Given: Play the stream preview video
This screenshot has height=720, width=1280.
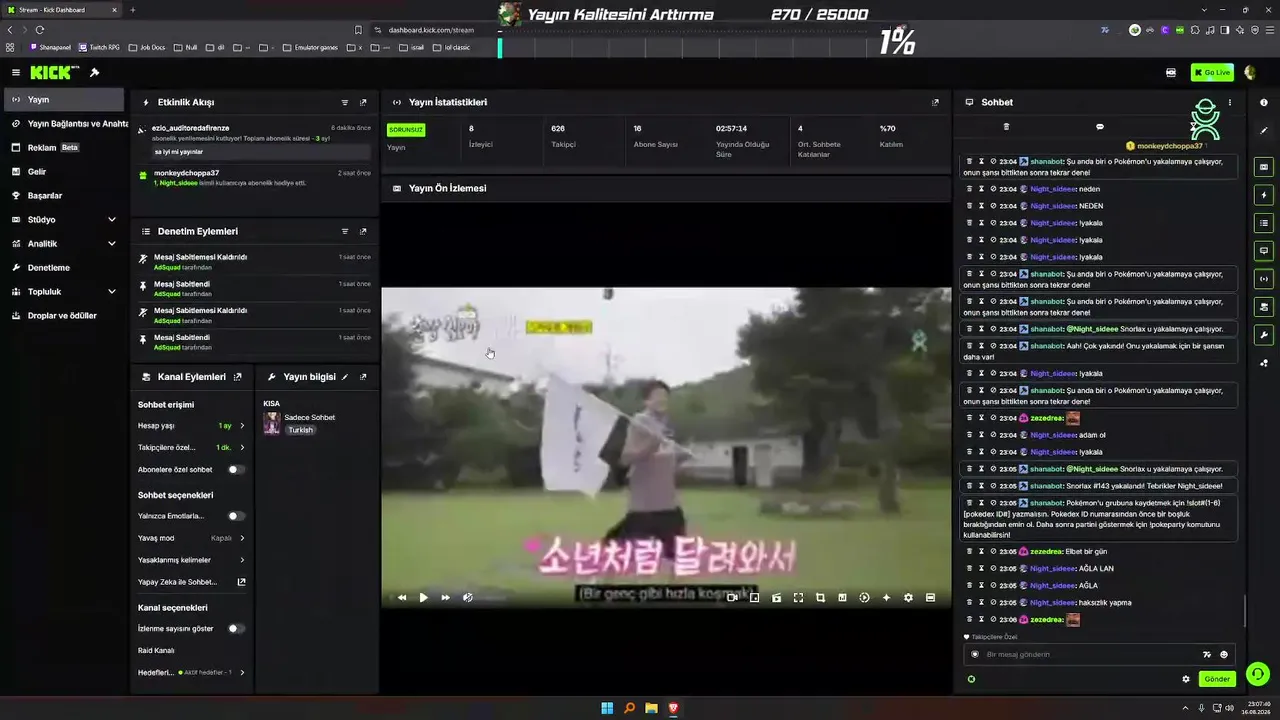Looking at the screenshot, I should 424,598.
